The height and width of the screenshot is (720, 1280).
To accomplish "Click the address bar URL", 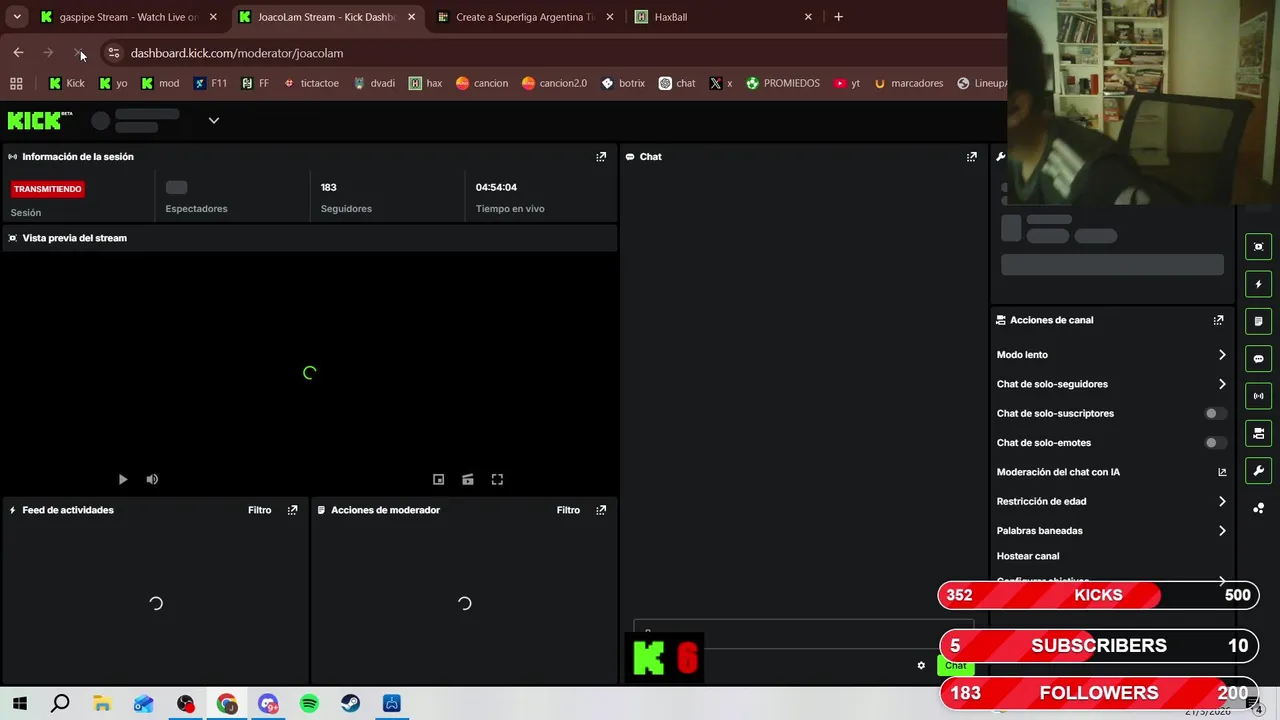I will [237, 53].
